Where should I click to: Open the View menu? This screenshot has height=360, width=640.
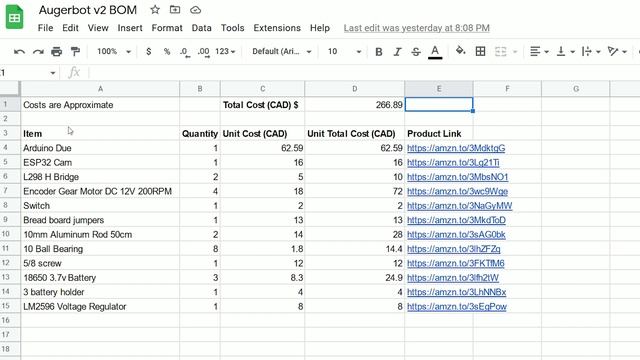[98, 28]
